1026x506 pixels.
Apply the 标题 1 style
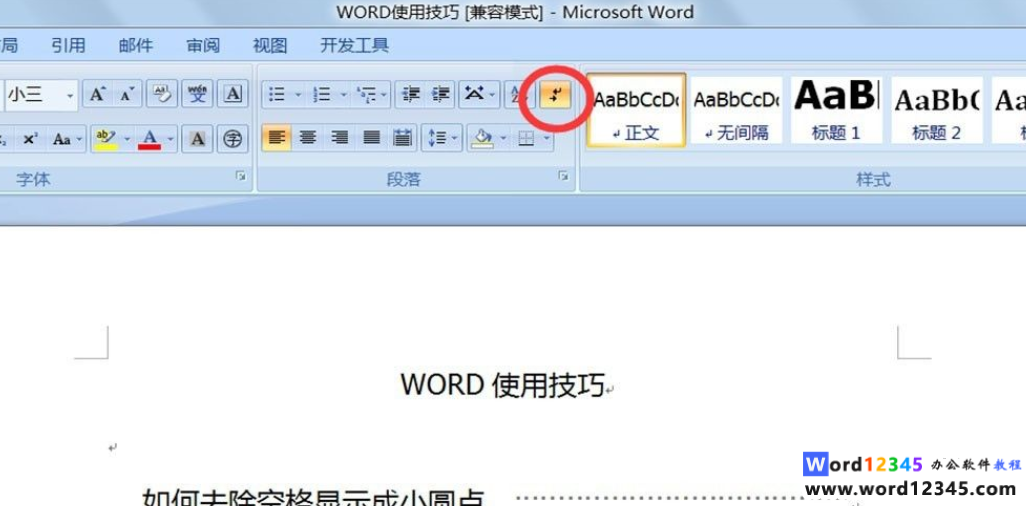(x=836, y=109)
